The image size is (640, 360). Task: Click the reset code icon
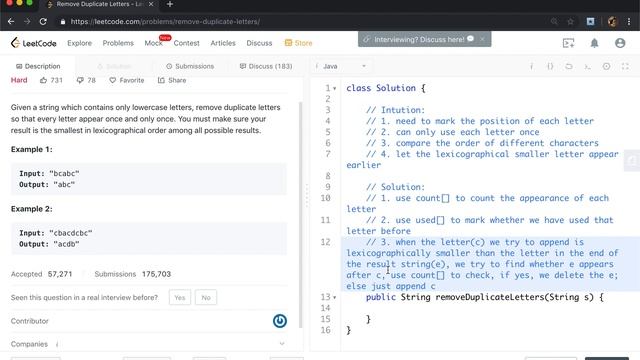click(569, 66)
